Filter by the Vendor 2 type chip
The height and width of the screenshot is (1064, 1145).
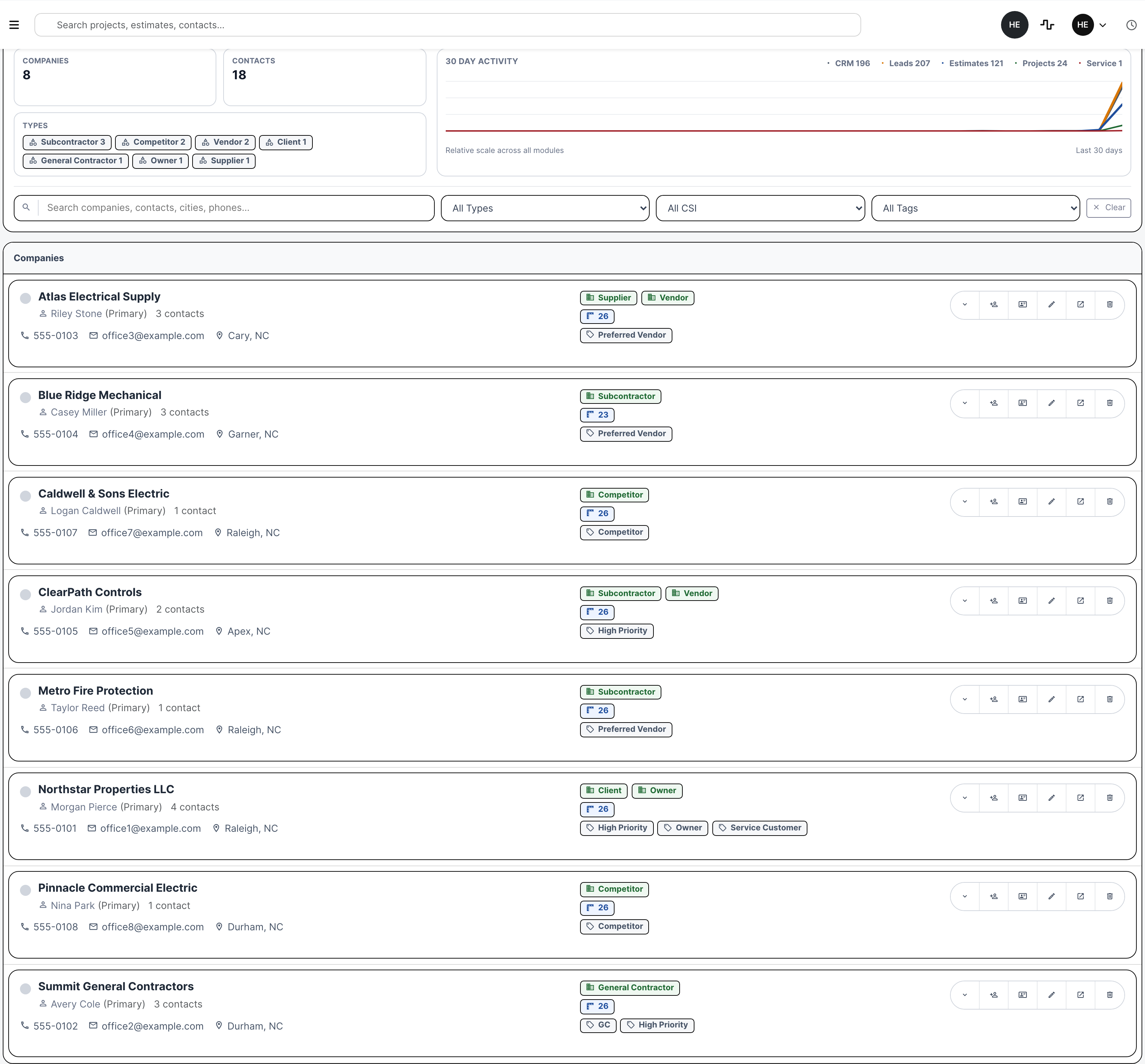(x=225, y=142)
